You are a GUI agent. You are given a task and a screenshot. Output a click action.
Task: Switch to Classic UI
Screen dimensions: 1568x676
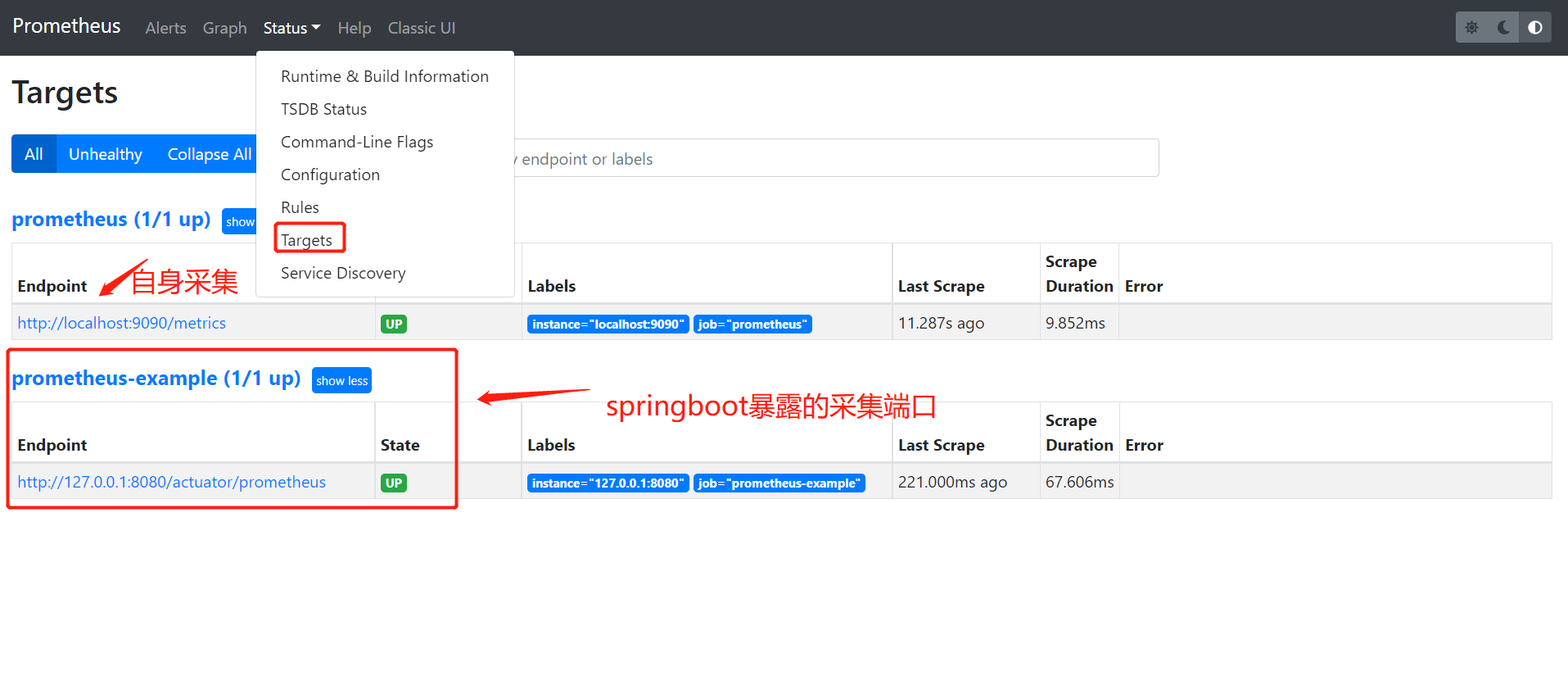(421, 28)
